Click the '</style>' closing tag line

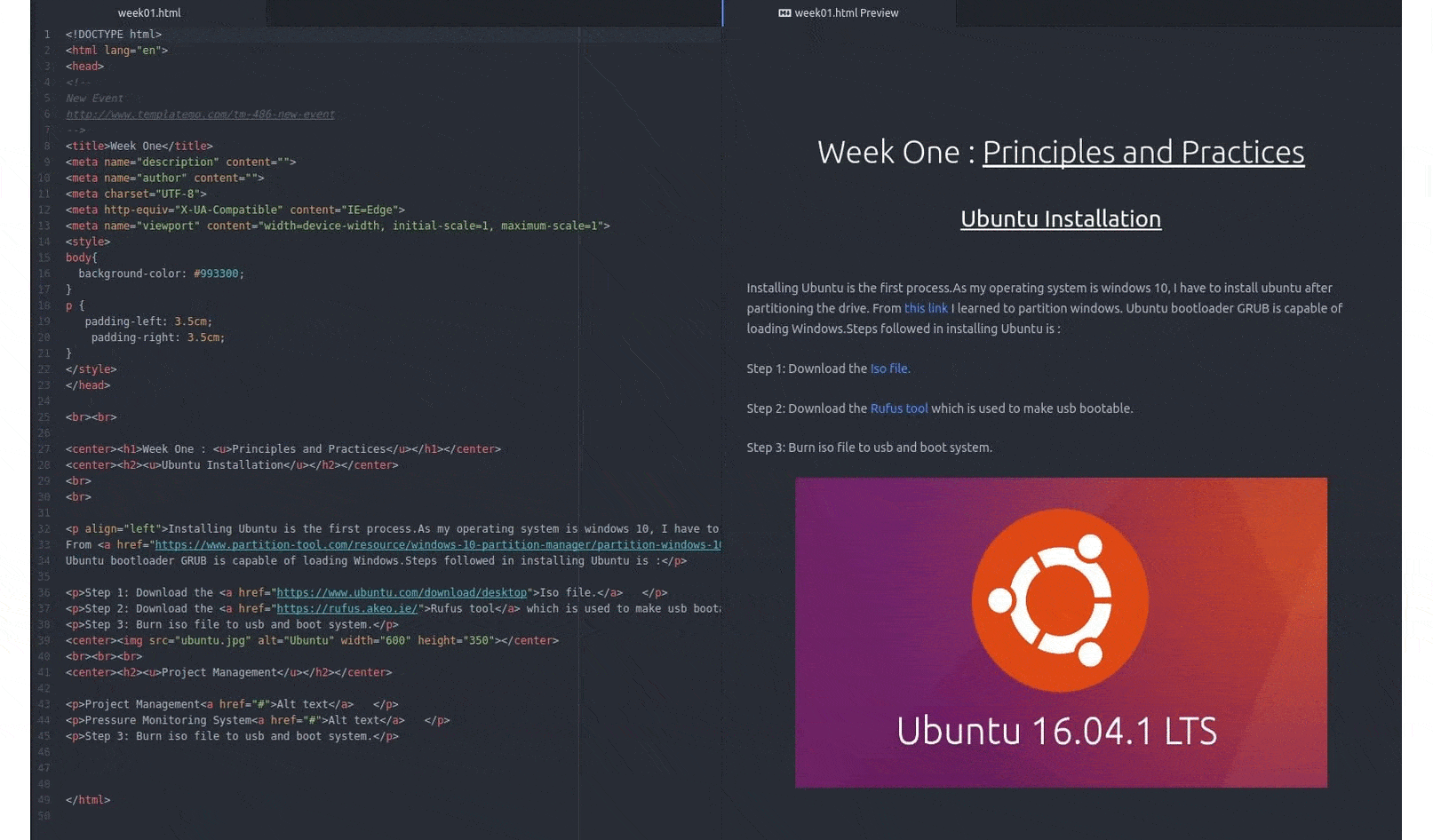coord(91,370)
